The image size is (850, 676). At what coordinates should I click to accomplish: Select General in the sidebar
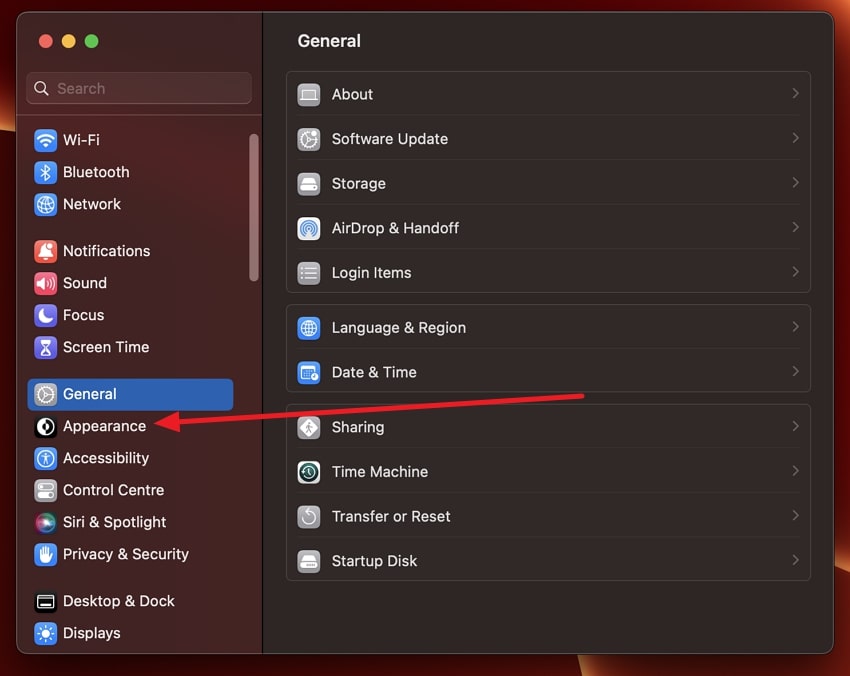coord(90,394)
